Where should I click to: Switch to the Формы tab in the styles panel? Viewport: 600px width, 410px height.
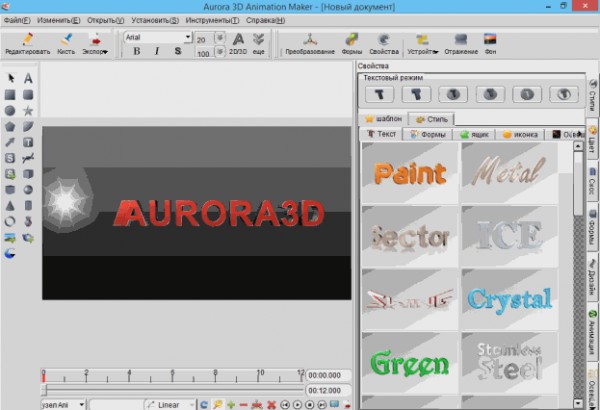coord(428,134)
